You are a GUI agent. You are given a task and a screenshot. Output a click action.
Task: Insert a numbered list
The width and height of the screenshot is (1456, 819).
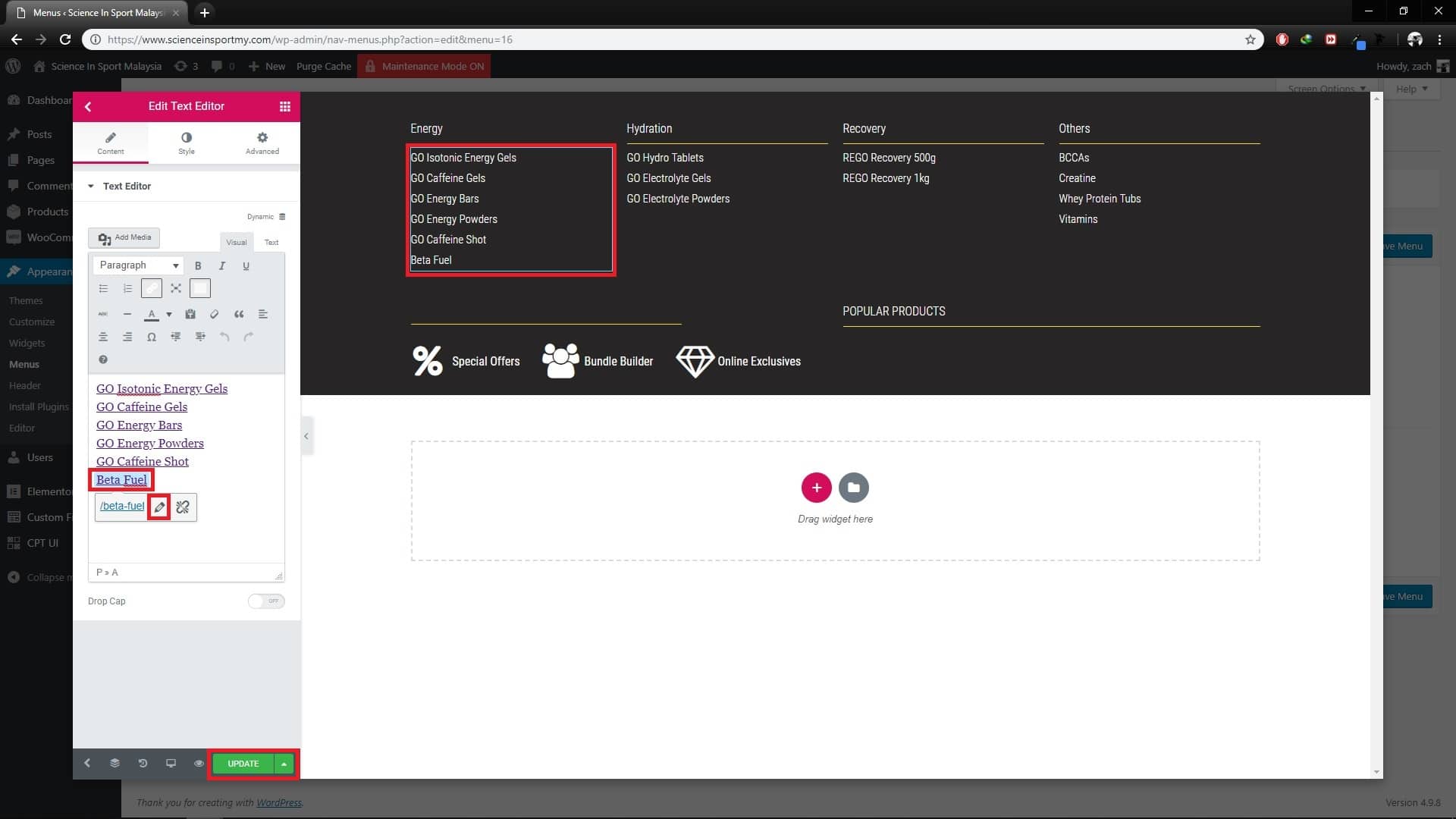coord(127,288)
